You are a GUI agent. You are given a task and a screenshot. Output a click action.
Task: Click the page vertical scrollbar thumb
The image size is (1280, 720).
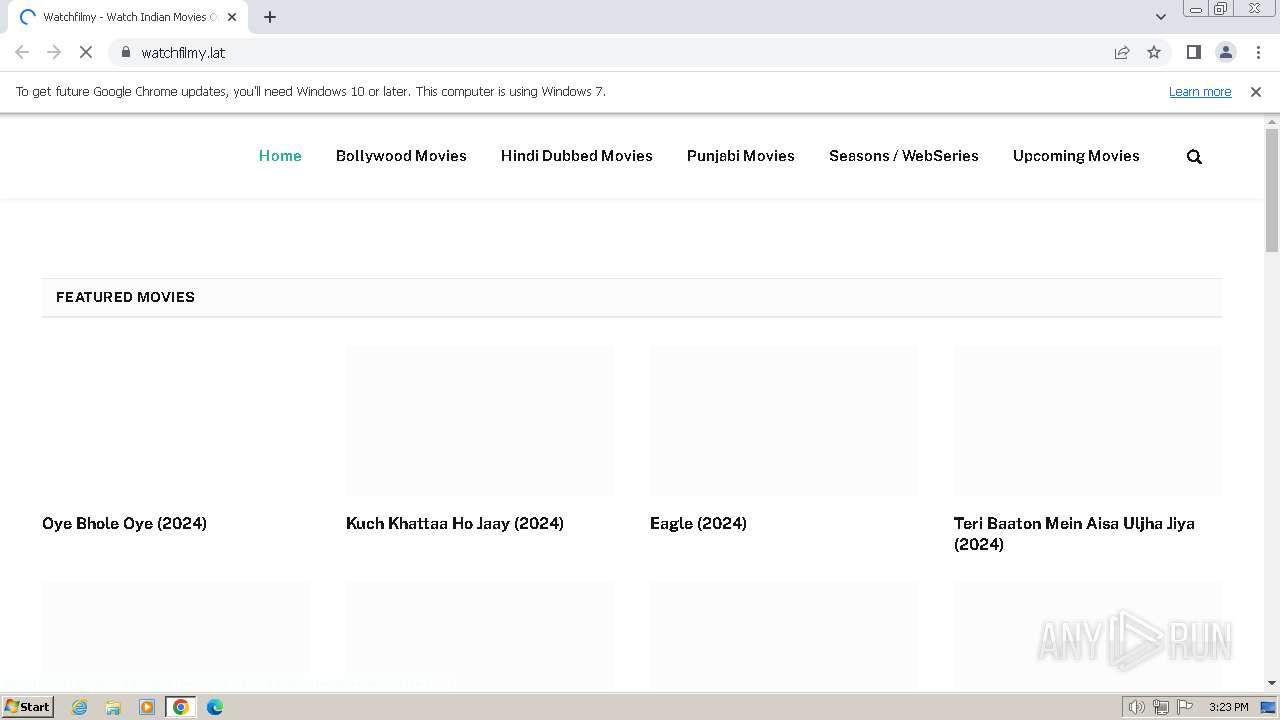point(1272,190)
